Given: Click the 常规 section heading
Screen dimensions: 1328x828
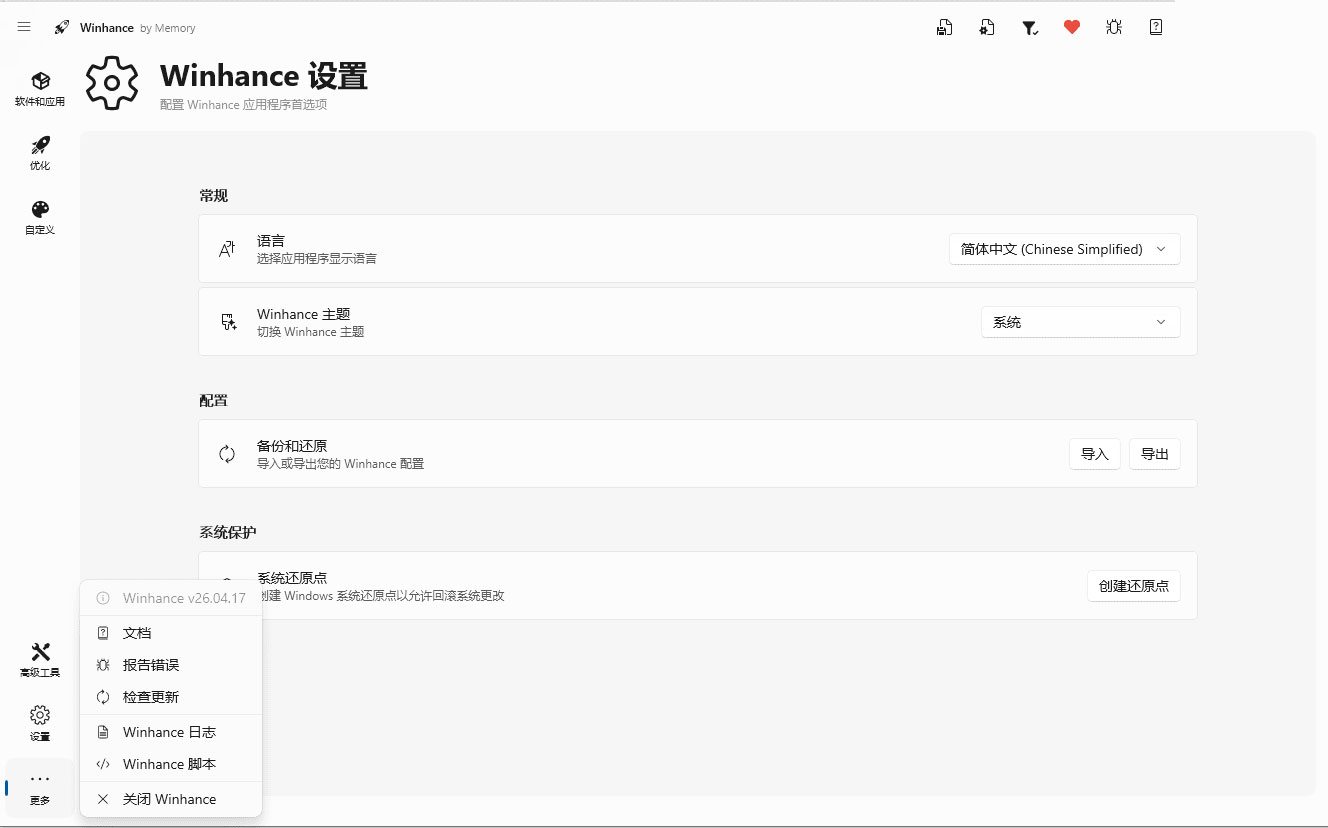Looking at the screenshot, I should [214, 195].
